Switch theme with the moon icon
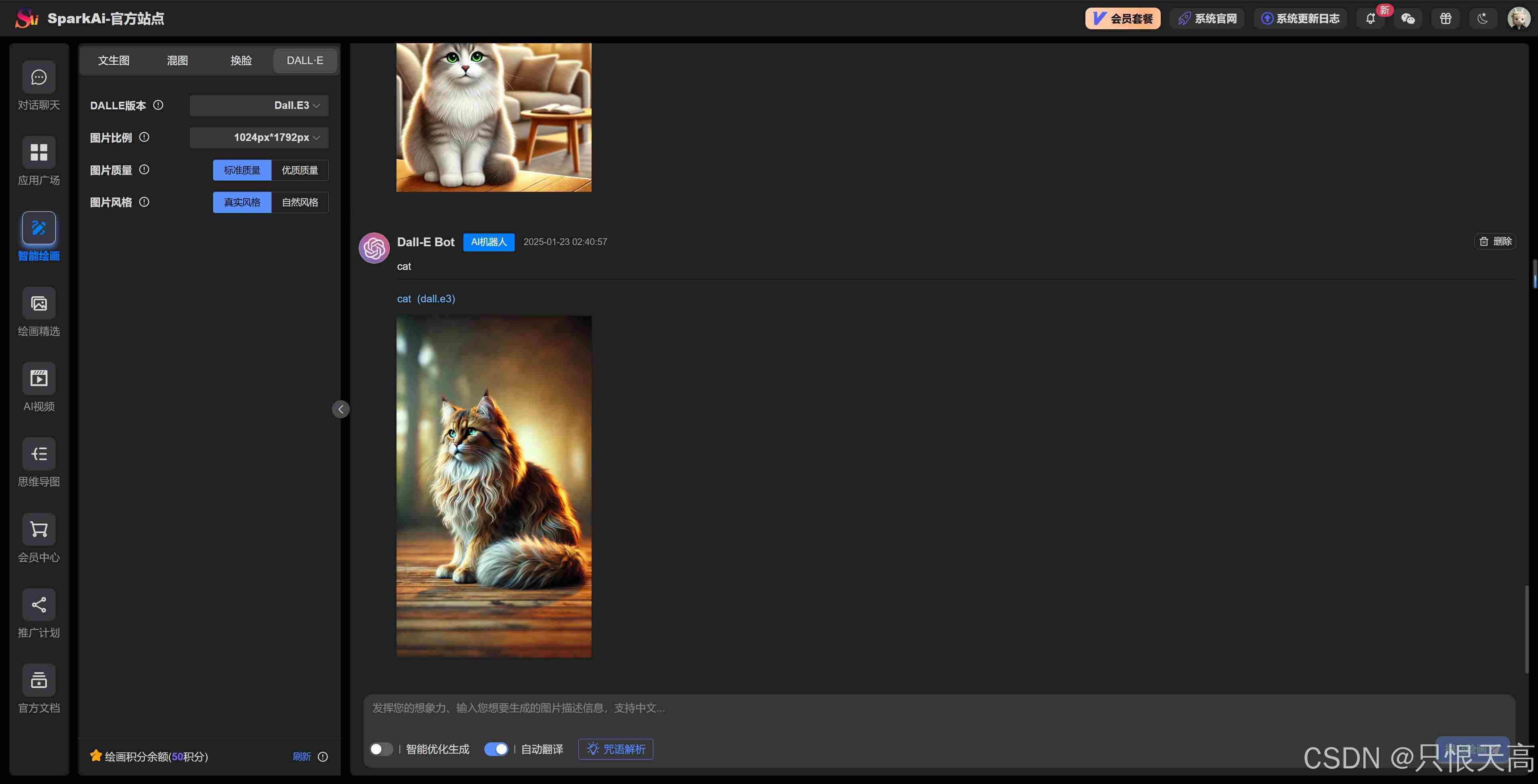The height and width of the screenshot is (784, 1538). 1482,18
